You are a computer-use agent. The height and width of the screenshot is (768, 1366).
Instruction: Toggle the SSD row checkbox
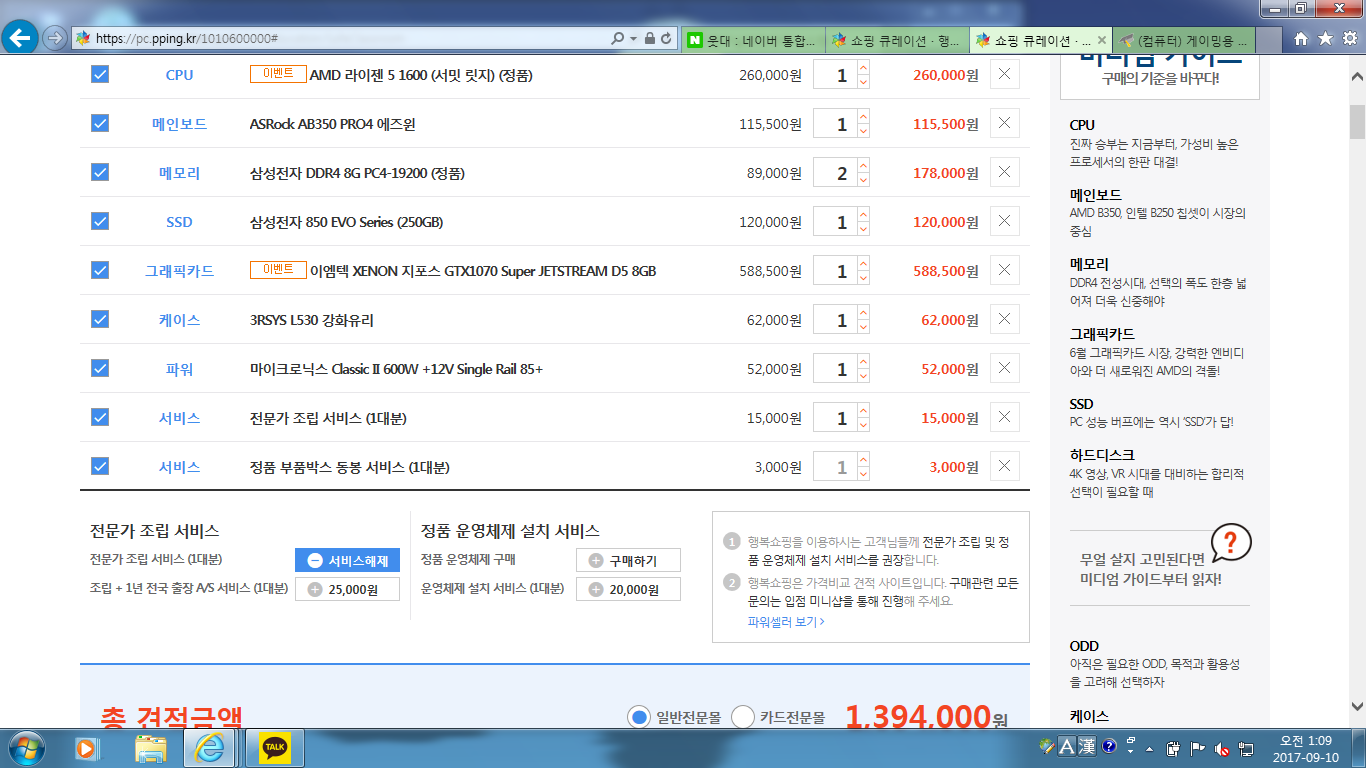100,221
